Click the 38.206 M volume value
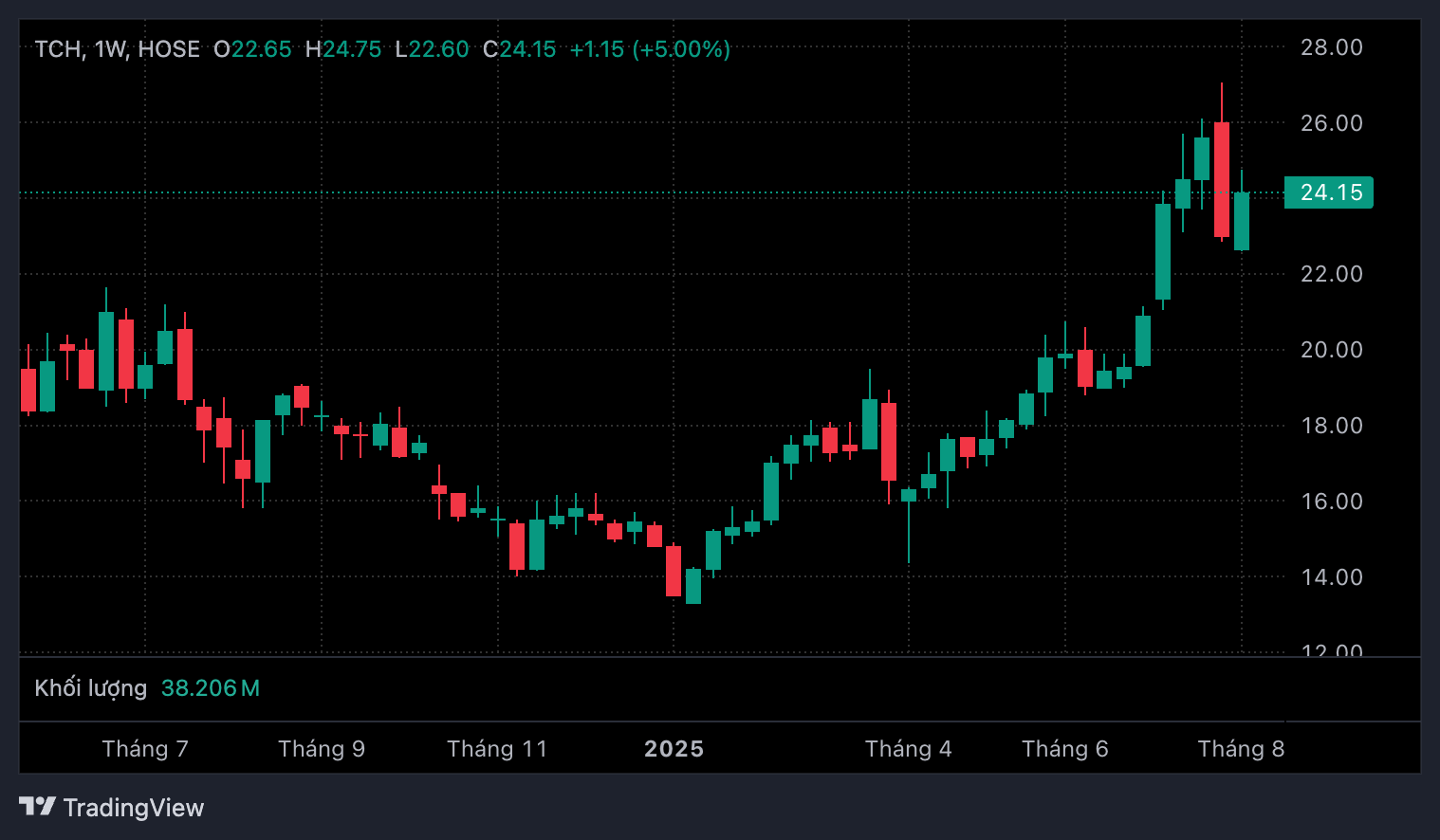The width and height of the screenshot is (1440, 840). click(210, 688)
